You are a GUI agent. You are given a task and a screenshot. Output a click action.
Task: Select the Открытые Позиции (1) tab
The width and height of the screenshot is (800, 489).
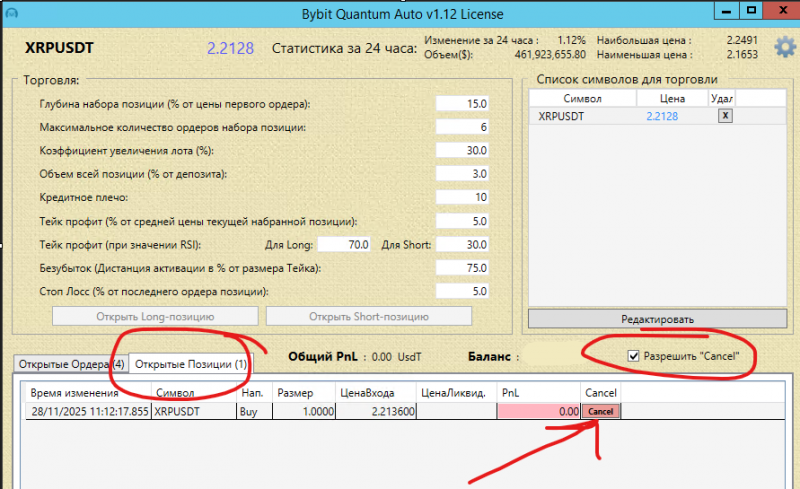191,364
